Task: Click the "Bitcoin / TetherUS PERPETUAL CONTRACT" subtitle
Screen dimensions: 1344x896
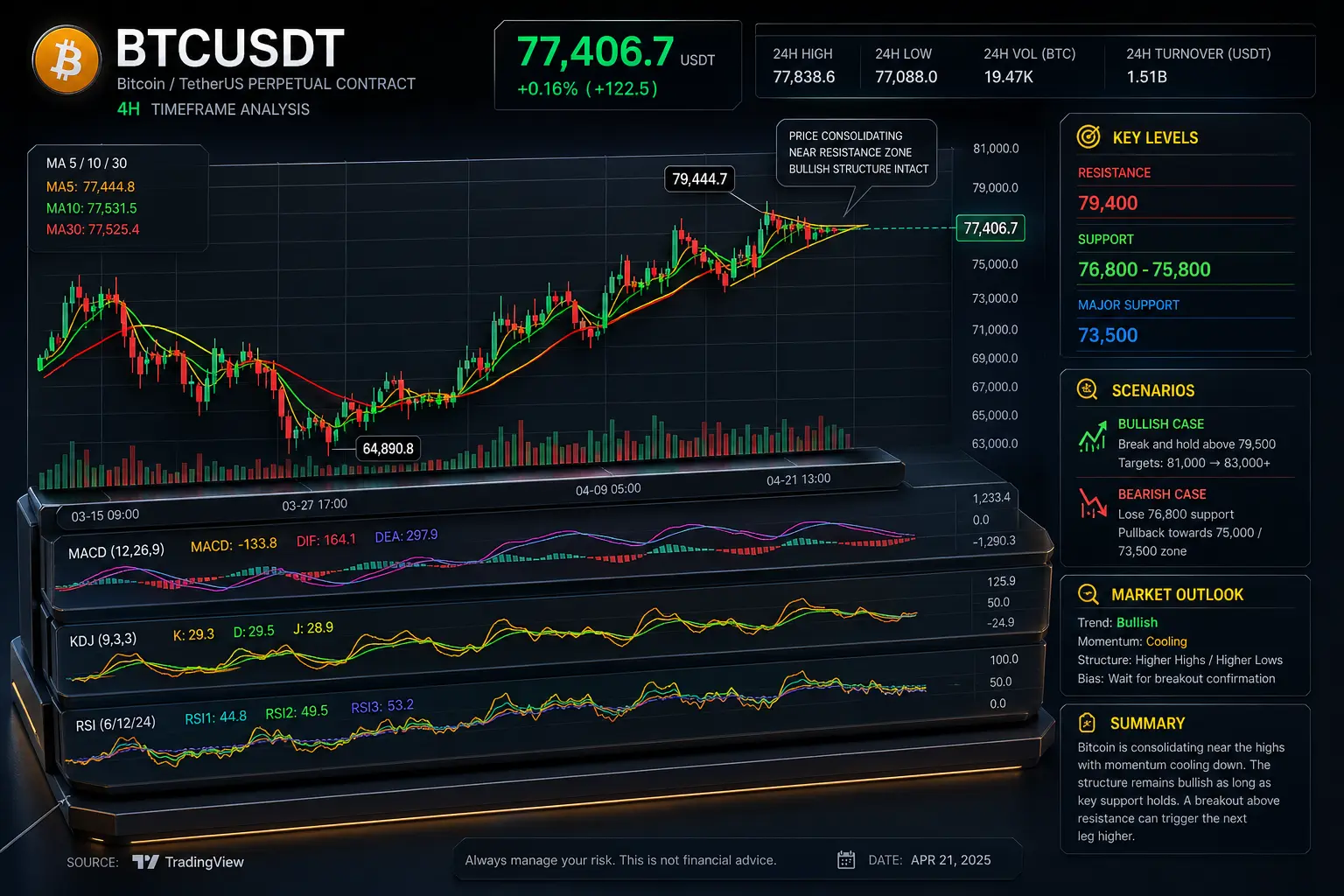Action: [x=266, y=84]
